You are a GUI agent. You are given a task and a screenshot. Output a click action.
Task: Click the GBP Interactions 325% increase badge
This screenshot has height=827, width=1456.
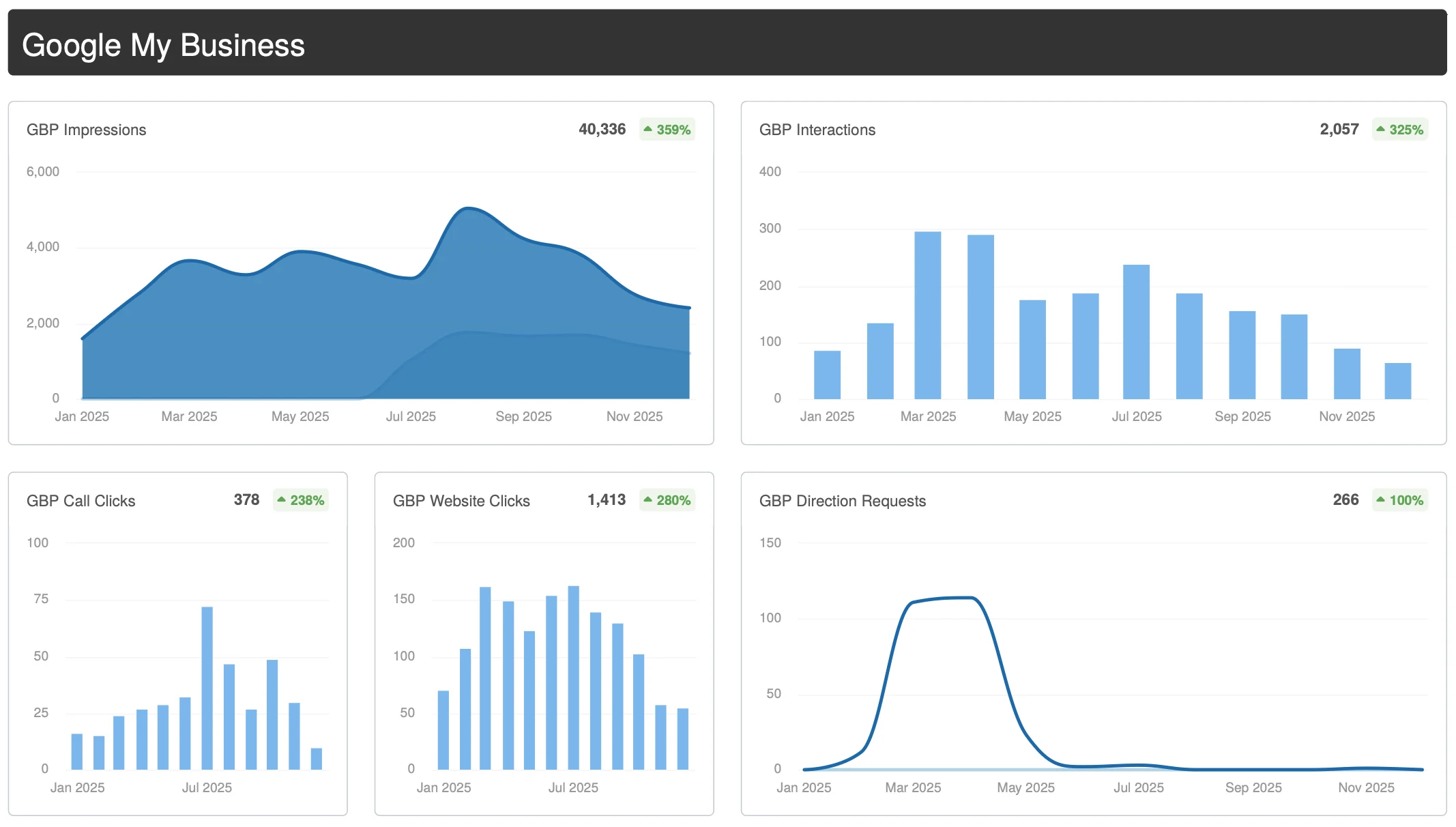(x=1399, y=130)
